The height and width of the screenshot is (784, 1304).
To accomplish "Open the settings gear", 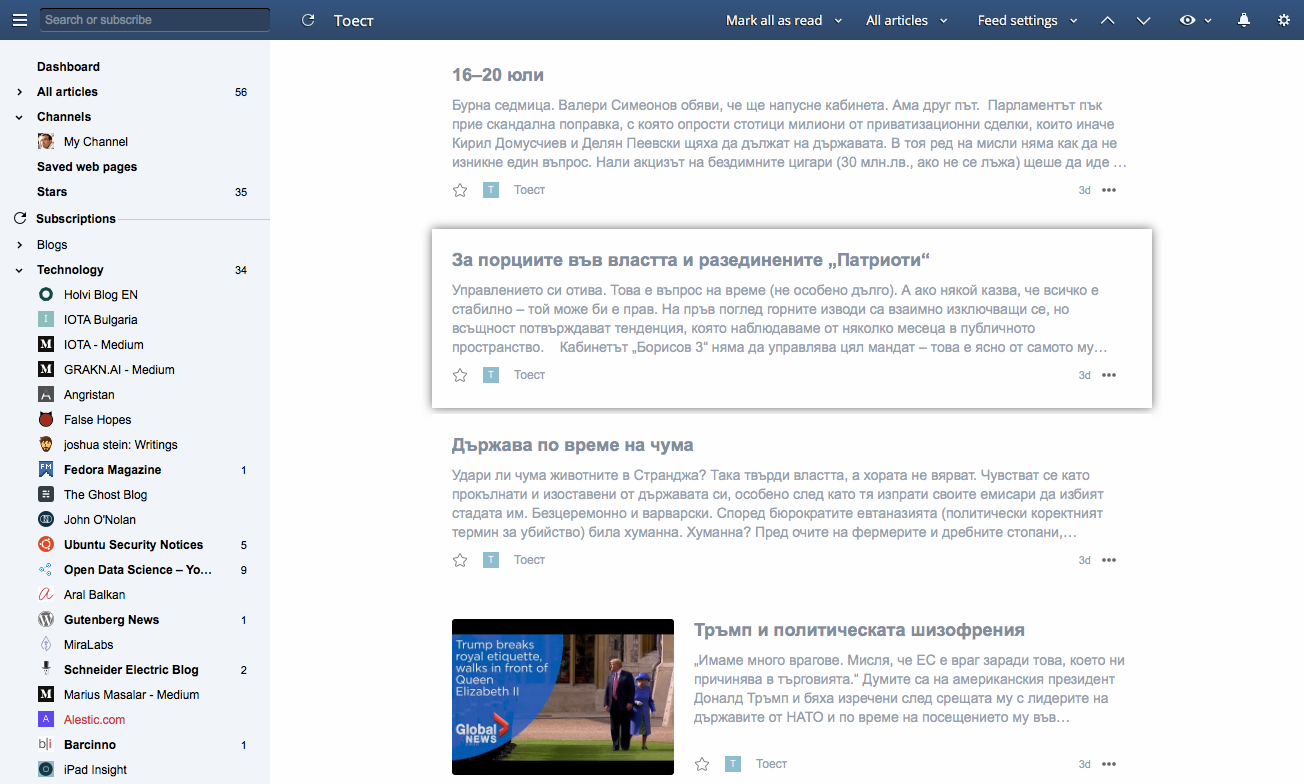I will click(1284, 19).
